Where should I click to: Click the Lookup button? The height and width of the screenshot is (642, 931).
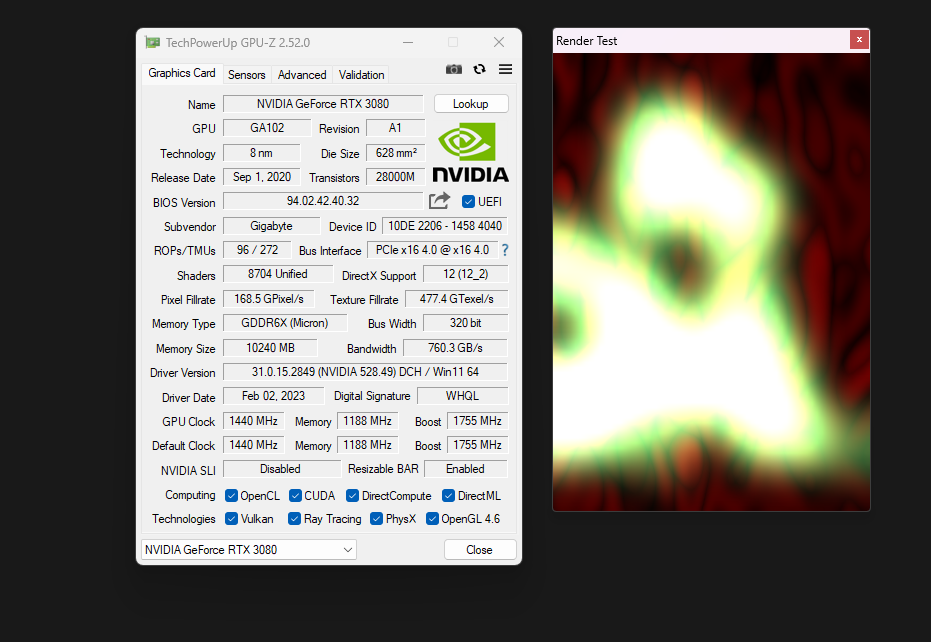471,104
